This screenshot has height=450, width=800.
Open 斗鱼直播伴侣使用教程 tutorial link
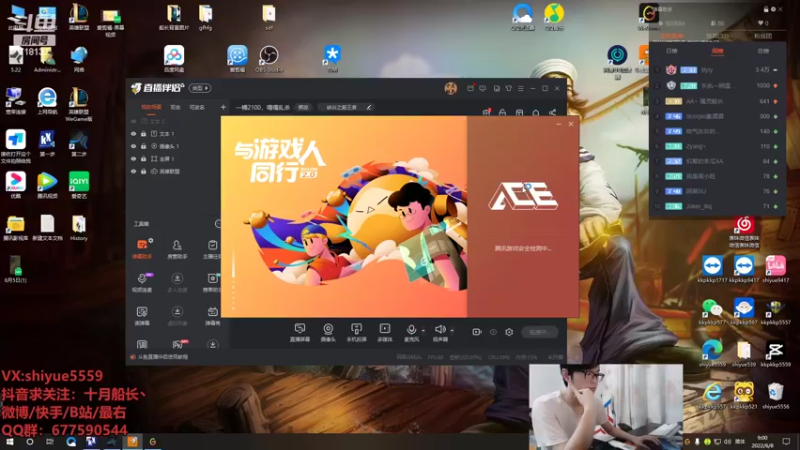tap(162, 357)
